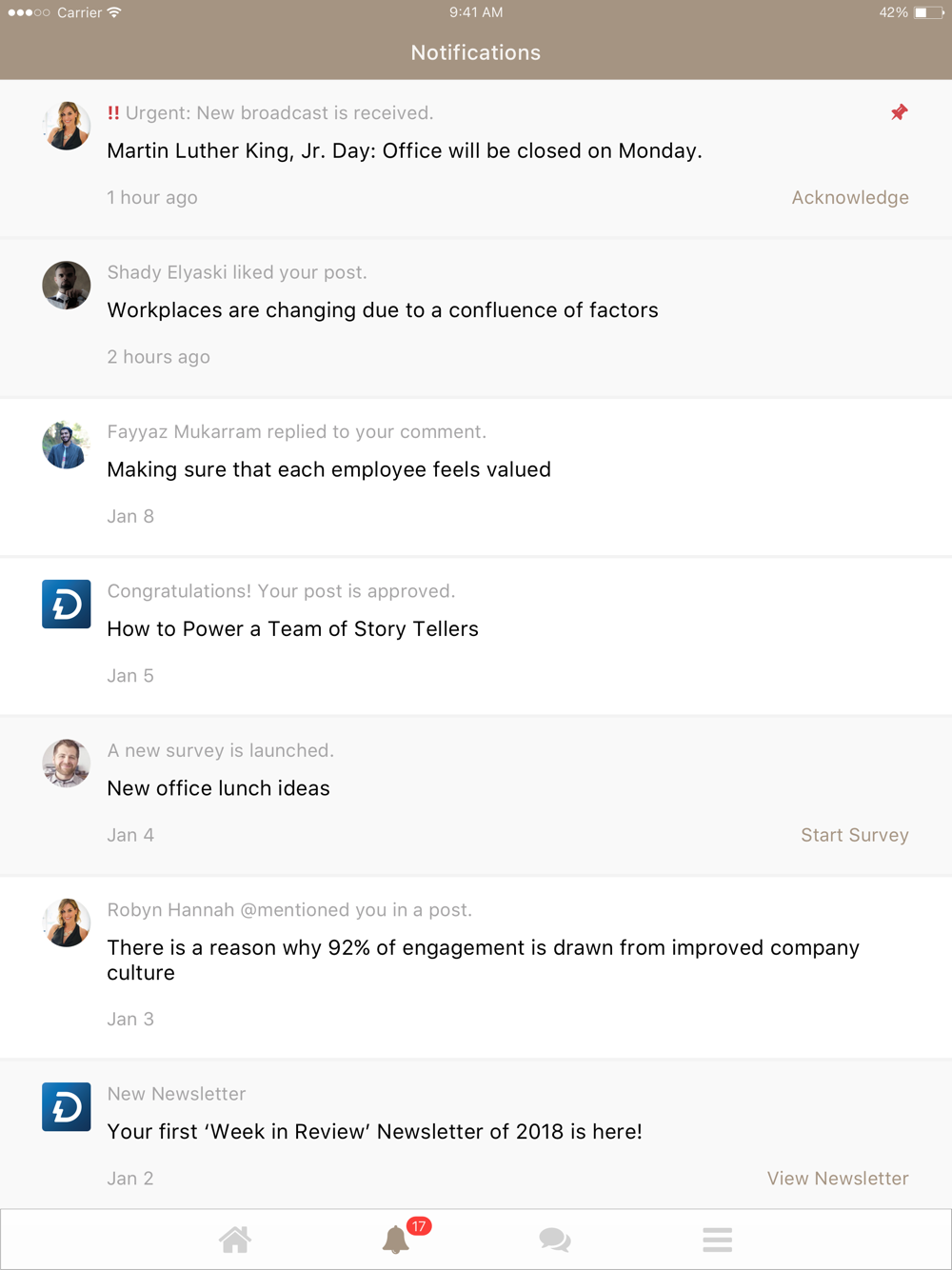Tap the avatar on the new survey notification
The image size is (952, 1270).
point(67,764)
